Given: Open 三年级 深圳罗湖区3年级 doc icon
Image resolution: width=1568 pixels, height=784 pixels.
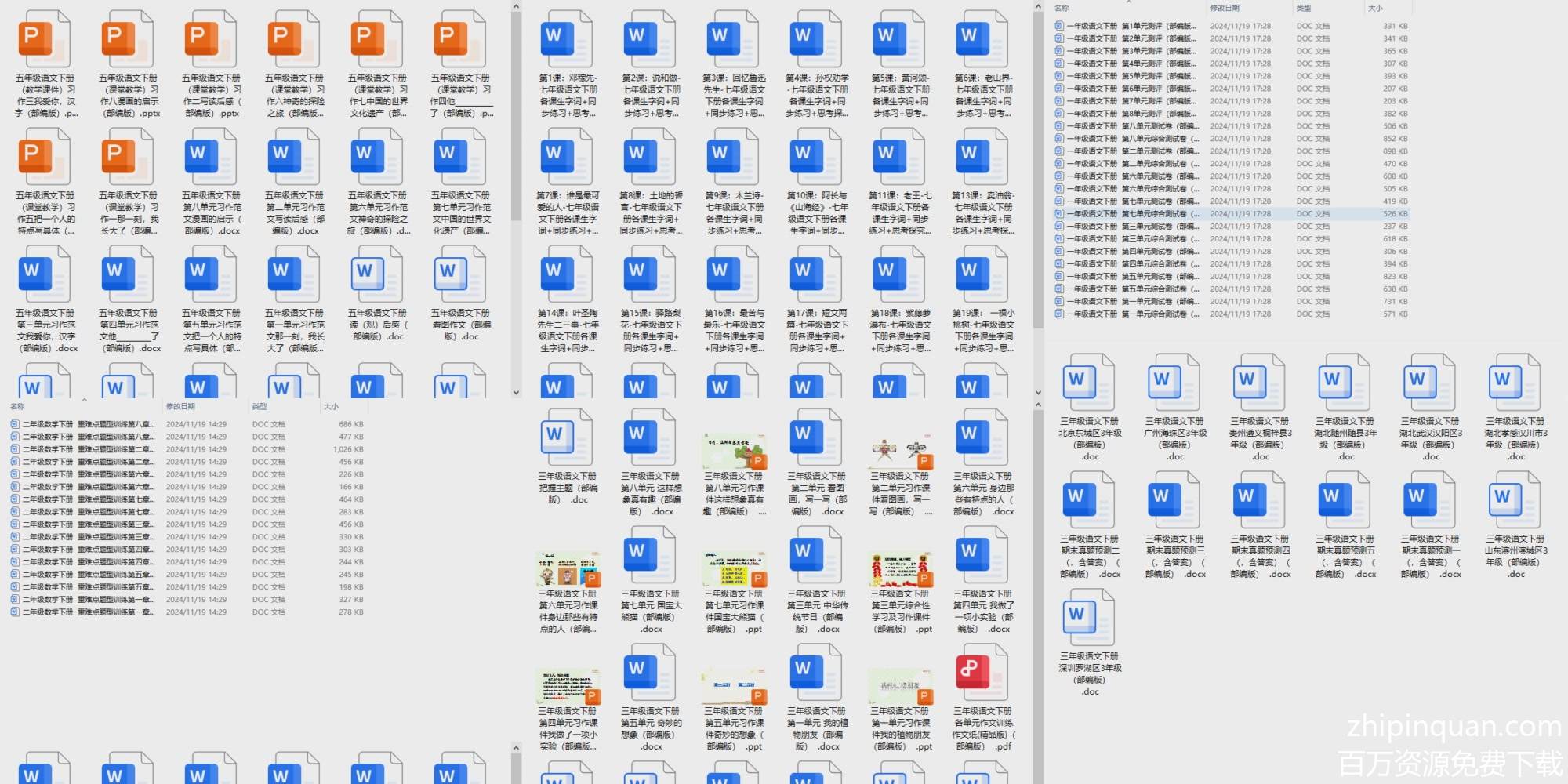Looking at the screenshot, I should 1089,618.
